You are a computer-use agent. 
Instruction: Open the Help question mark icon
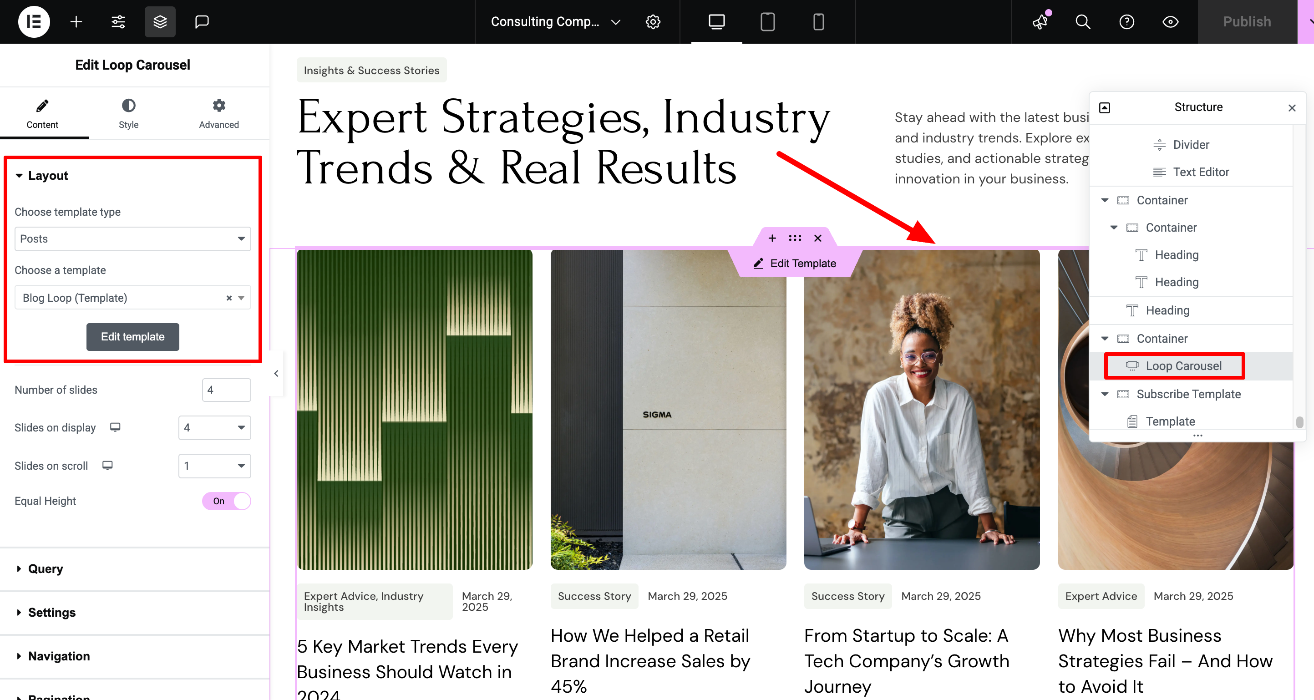click(1127, 22)
